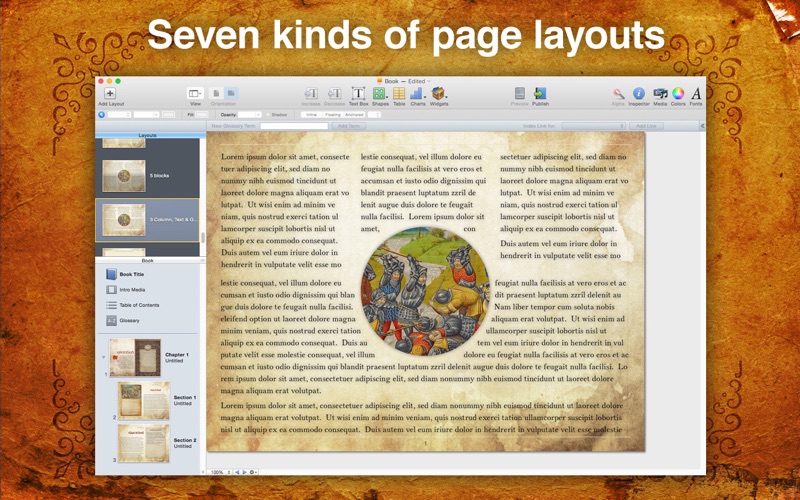Click the Book panel header
The width and height of the screenshot is (800, 500).
tap(147, 261)
